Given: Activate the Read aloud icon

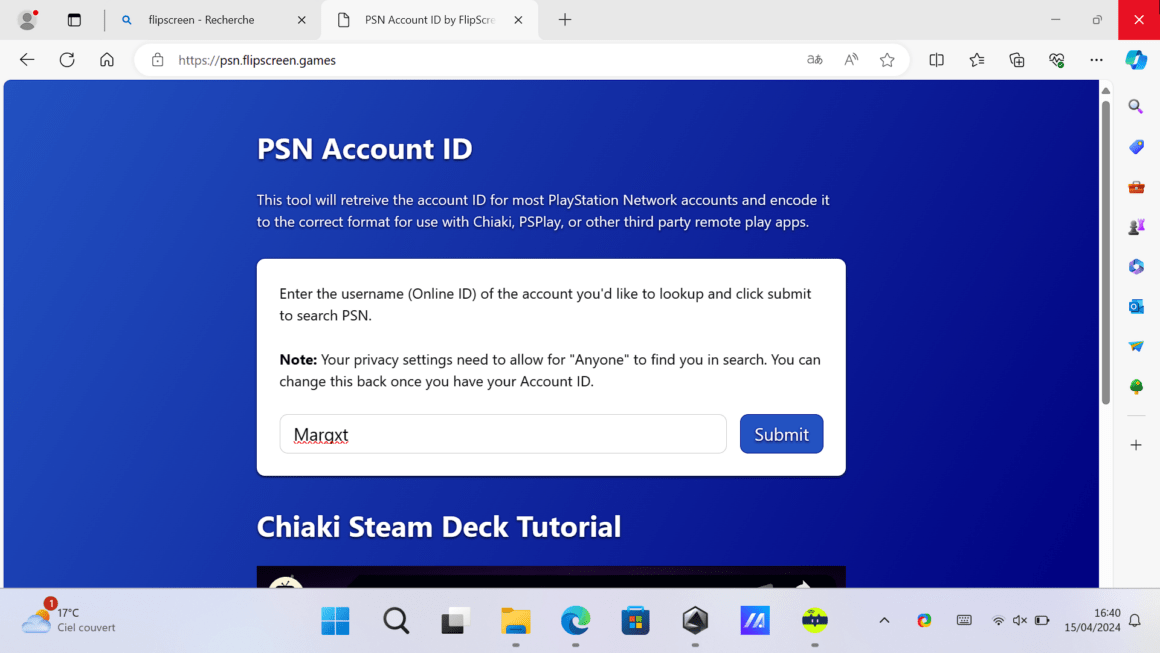Looking at the screenshot, I should click(x=852, y=60).
